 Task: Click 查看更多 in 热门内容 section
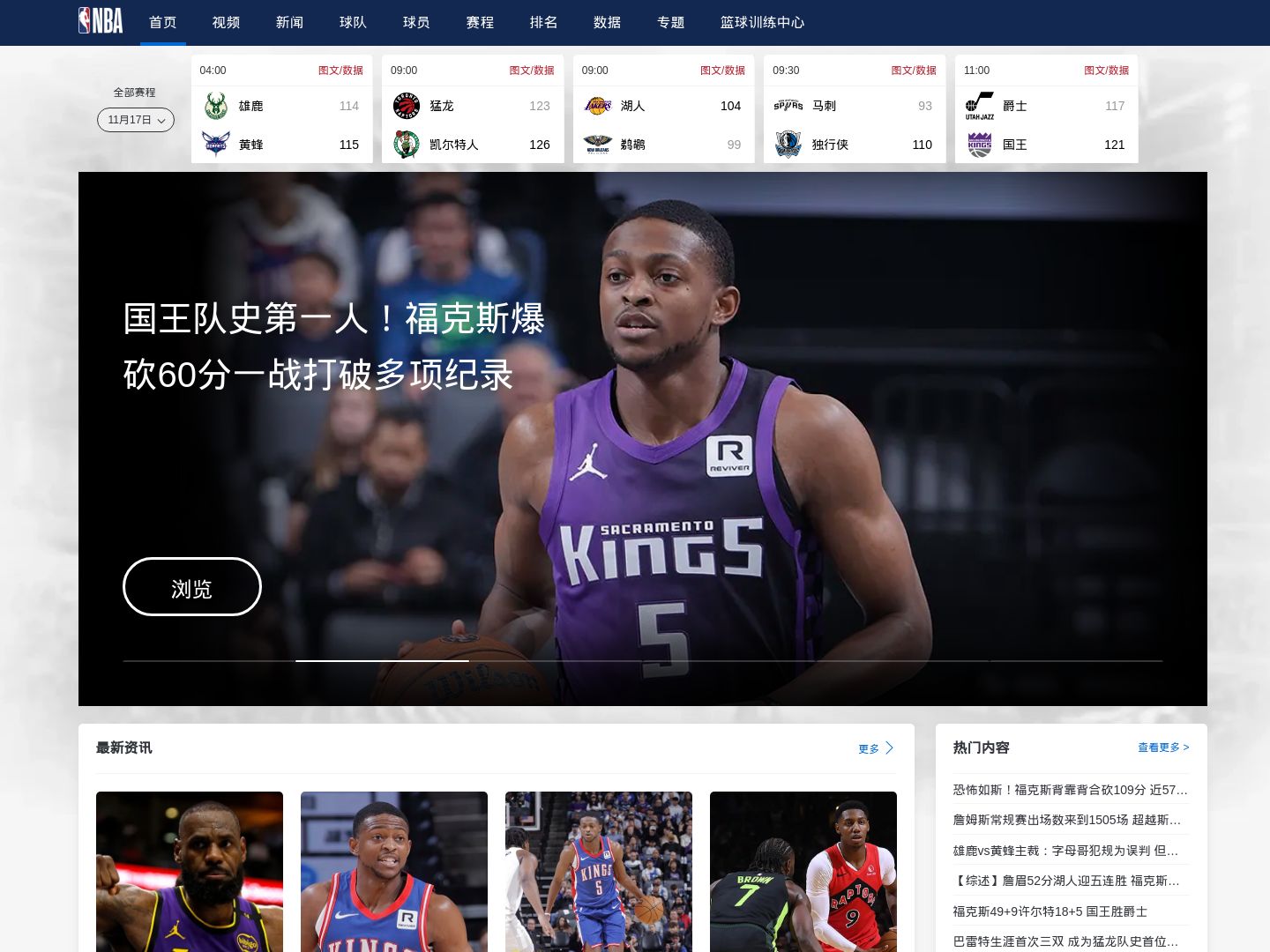(x=1163, y=747)
